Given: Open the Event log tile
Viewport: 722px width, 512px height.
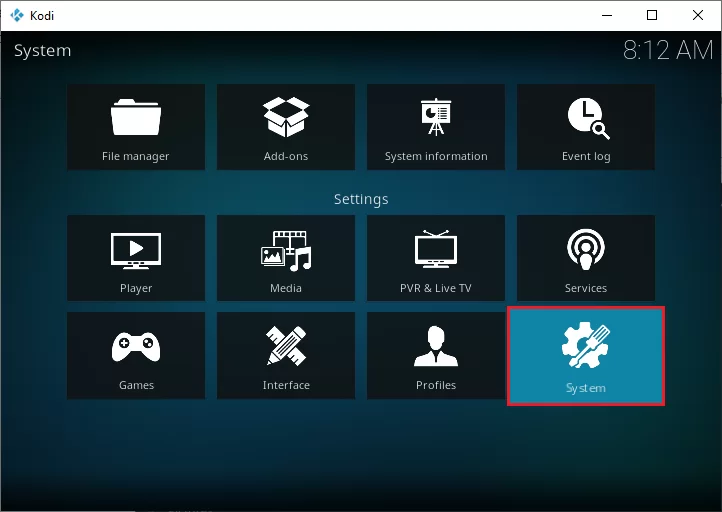Looking at the screenshot, I should (x=586, y=127).
